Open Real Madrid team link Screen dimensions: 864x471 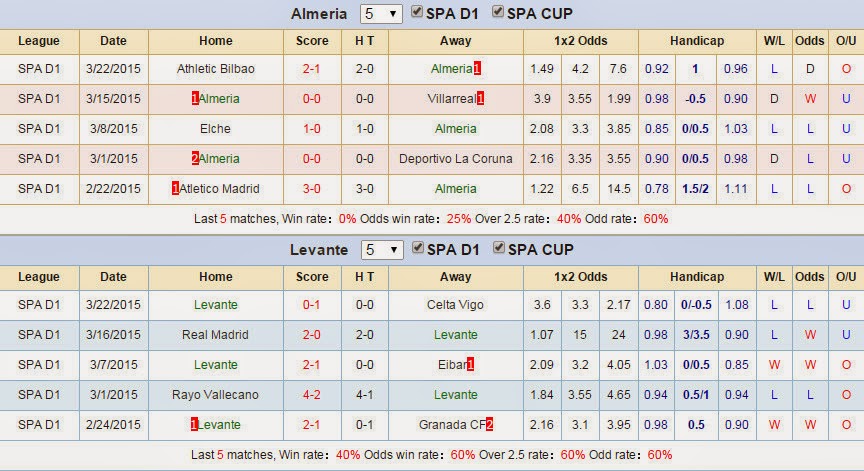215,335
